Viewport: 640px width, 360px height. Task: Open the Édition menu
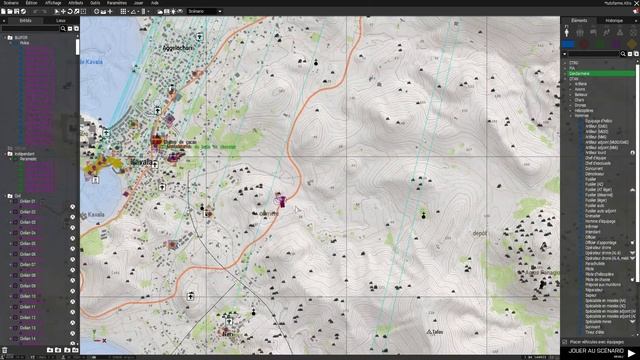[31, 3]
